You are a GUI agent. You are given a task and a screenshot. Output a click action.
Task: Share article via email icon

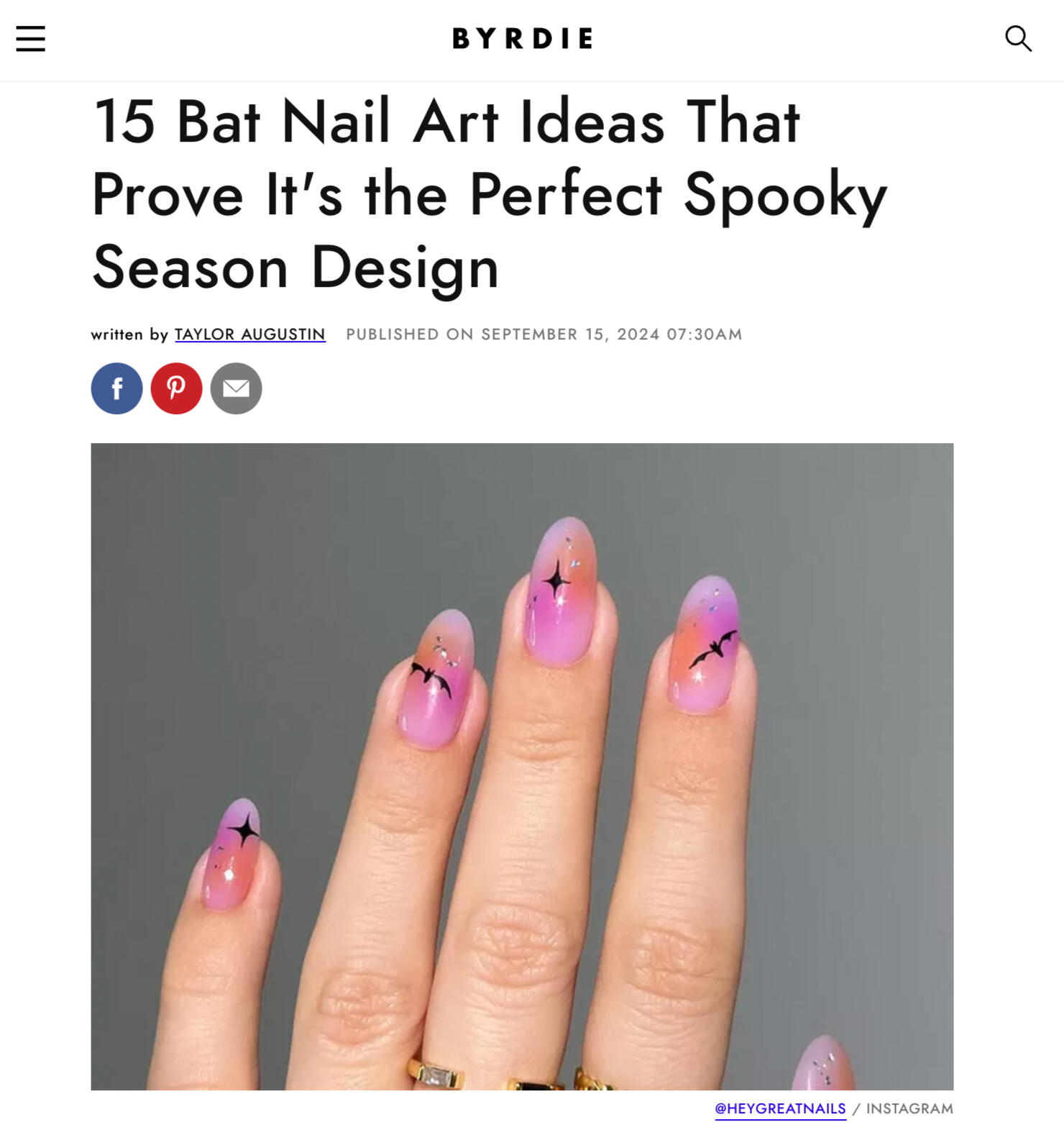point(236,388)
